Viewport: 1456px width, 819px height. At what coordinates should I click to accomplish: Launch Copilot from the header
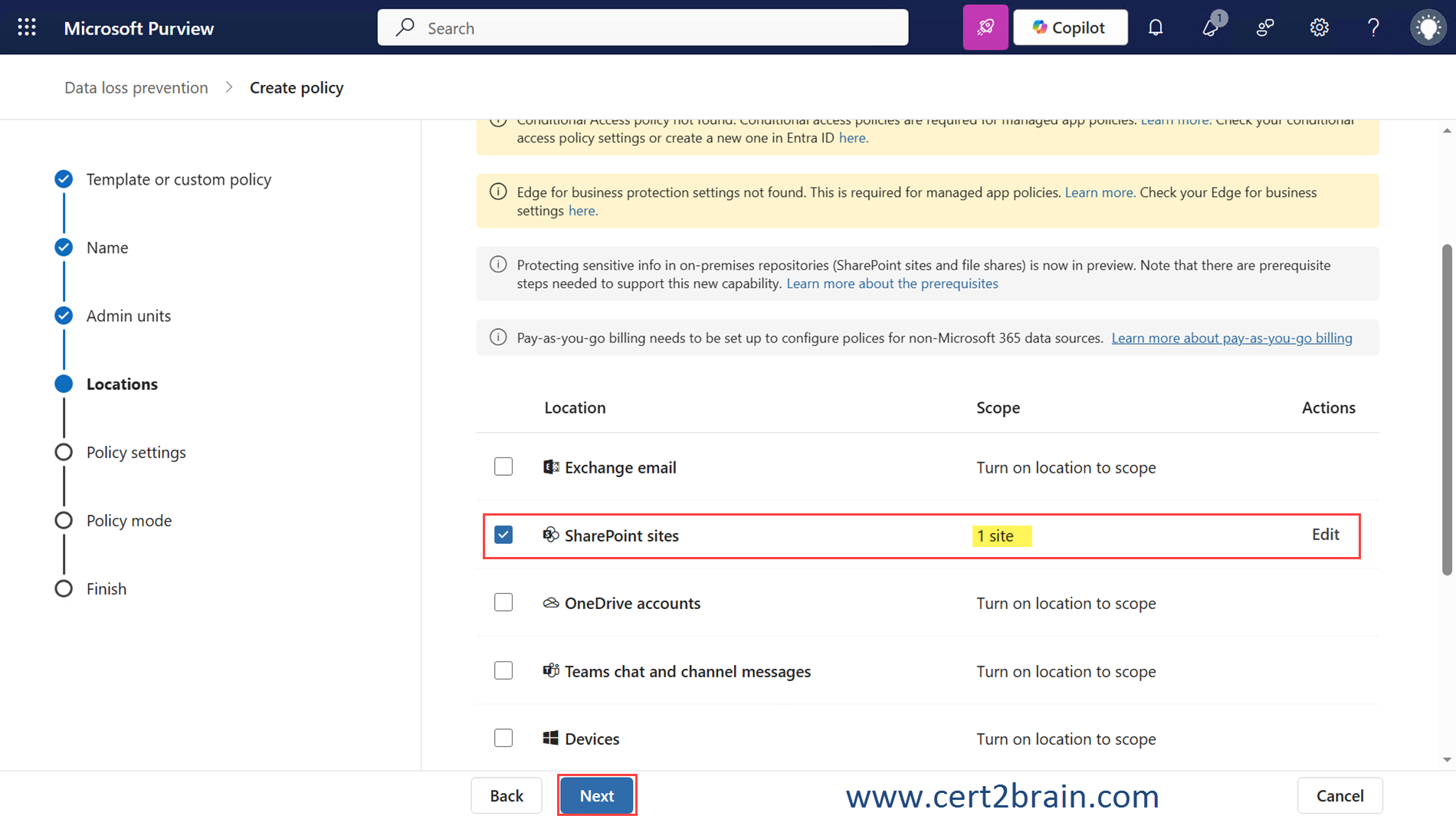coord(1070,28)
